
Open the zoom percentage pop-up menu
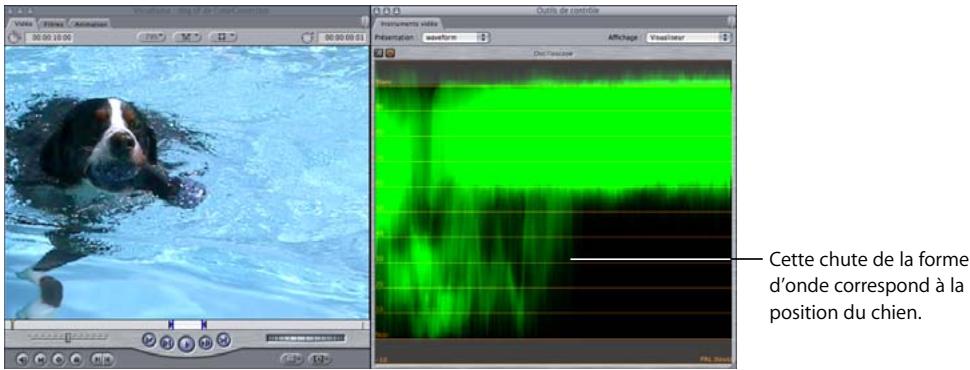(x=152, y=37)
